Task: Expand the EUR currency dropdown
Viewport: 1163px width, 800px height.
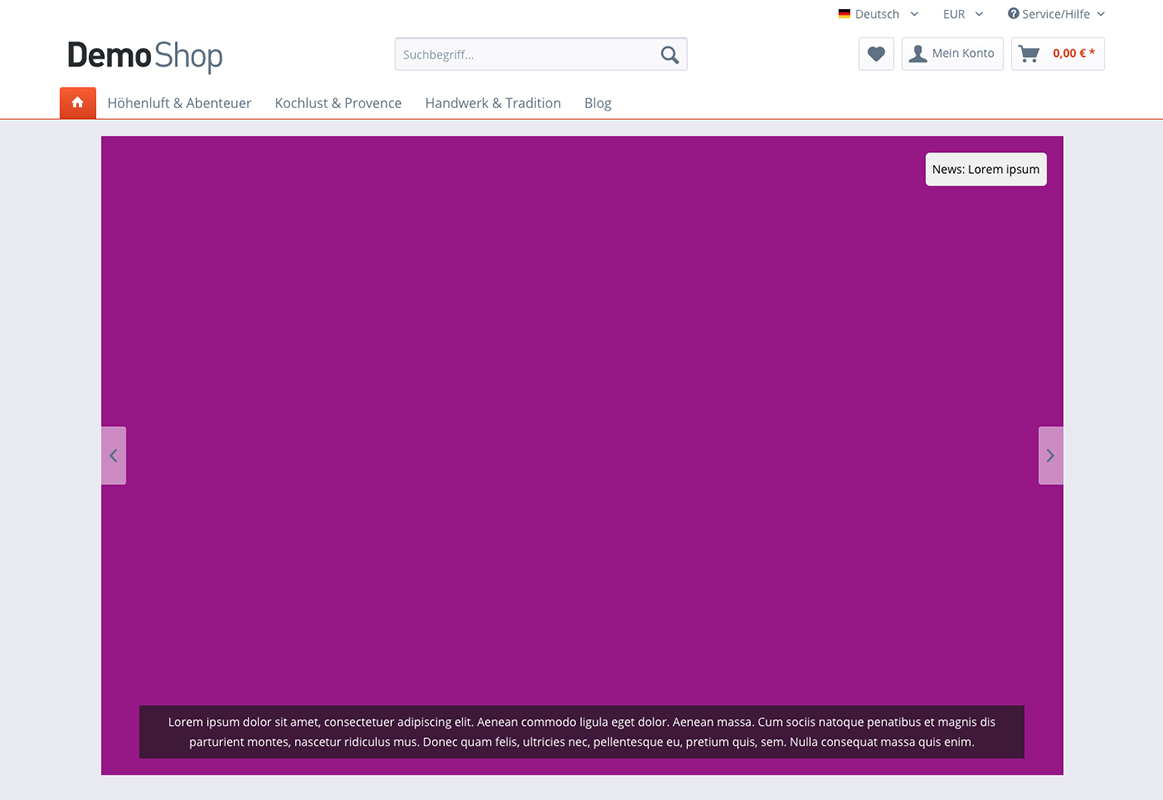Action: [x=963, y=14]
